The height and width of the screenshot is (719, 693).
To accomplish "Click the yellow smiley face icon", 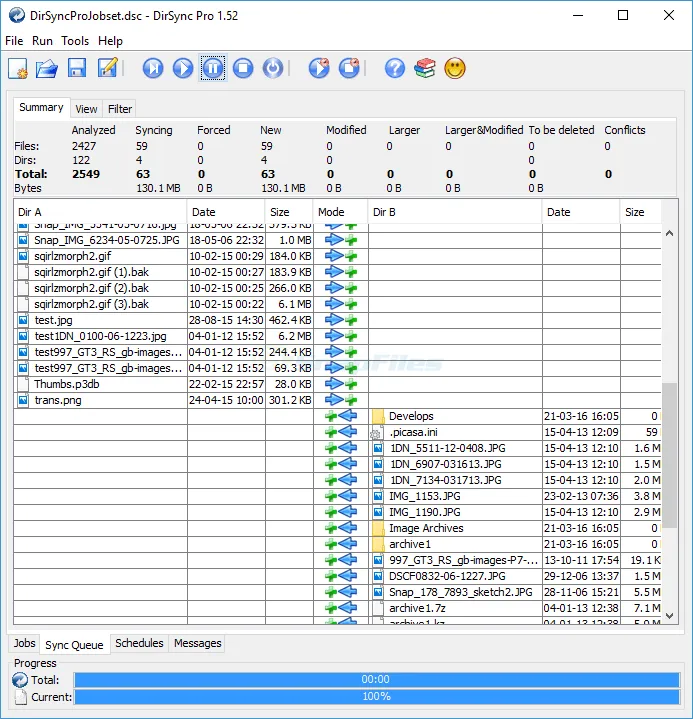I will (x=455, y=68).
